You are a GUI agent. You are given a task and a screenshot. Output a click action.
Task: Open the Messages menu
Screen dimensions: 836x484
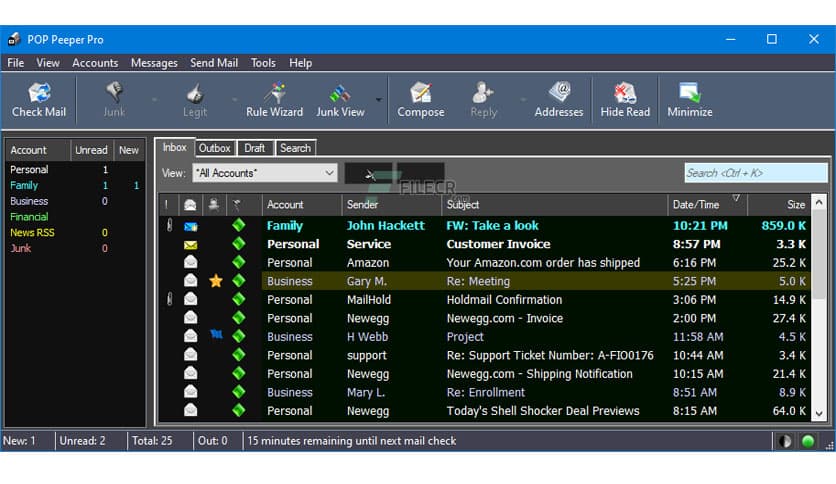(x=154, y=63)
